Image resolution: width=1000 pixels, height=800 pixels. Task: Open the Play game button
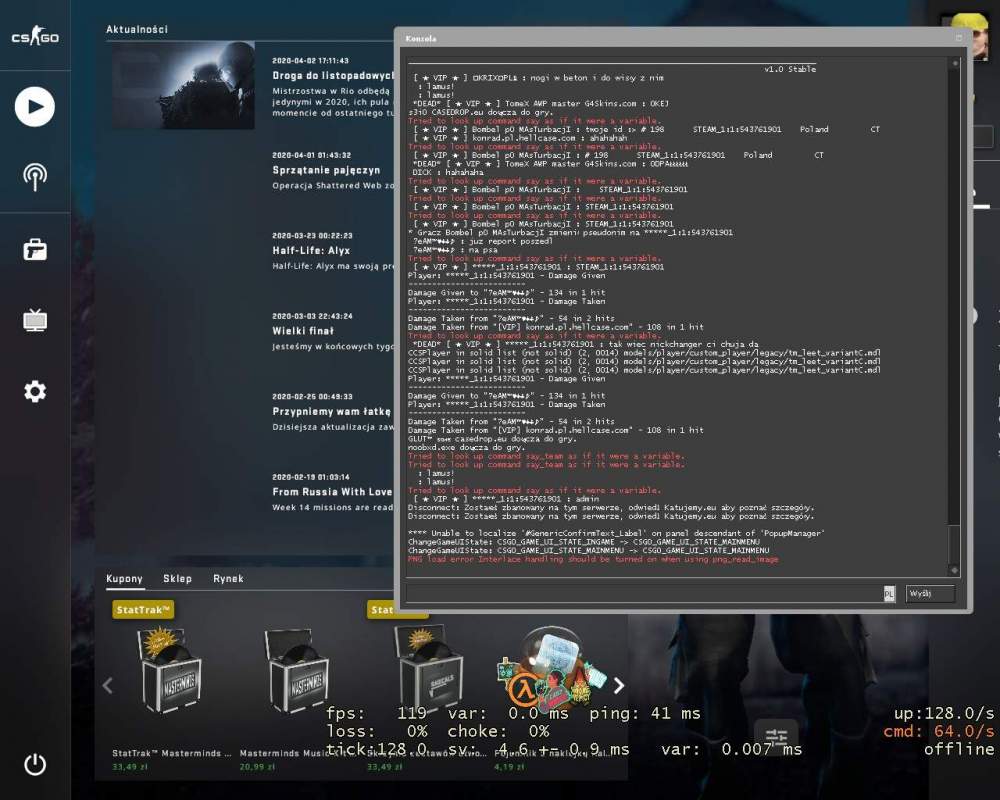tap(35, 107)
